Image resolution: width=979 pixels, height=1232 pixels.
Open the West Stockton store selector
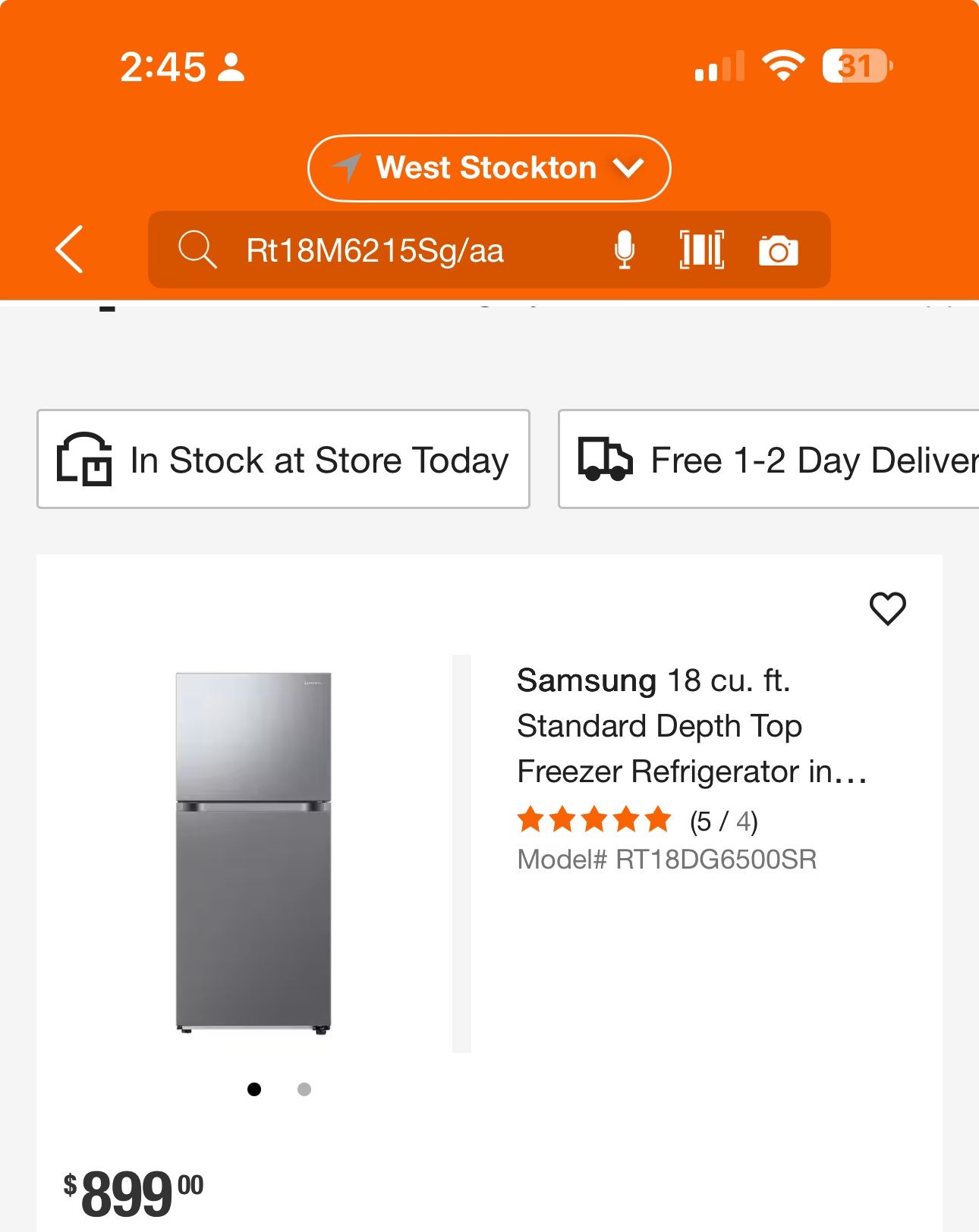click(x=489, y=168)
